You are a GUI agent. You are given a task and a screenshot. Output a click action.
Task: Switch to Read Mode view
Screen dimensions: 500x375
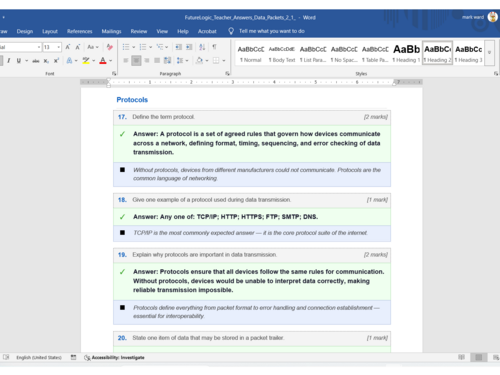pyautogui.click(x=461, y=357)
